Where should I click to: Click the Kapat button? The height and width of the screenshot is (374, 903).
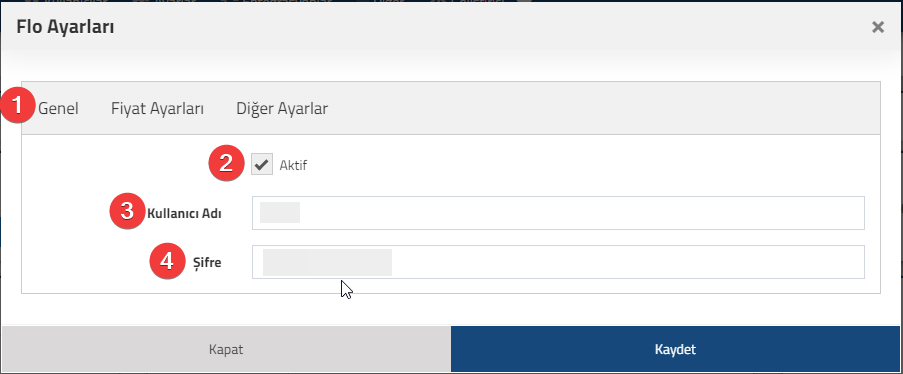pos(226,349)
